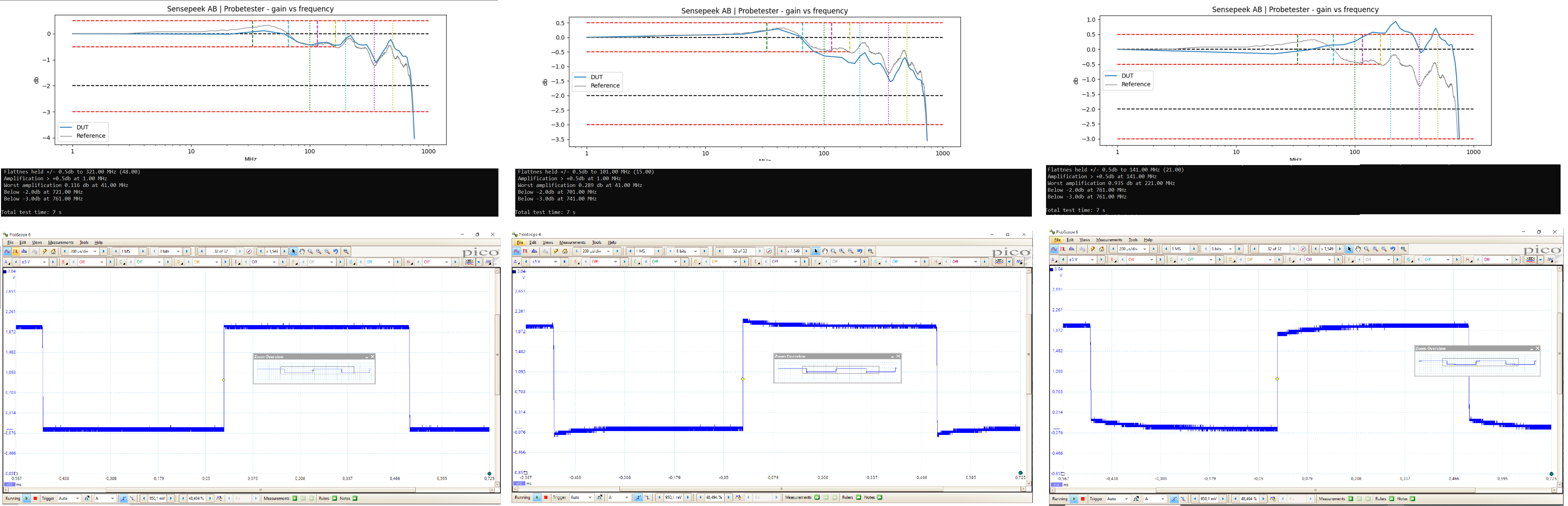Open Help menu in right PicoScope window

(x=1148, y=240)
